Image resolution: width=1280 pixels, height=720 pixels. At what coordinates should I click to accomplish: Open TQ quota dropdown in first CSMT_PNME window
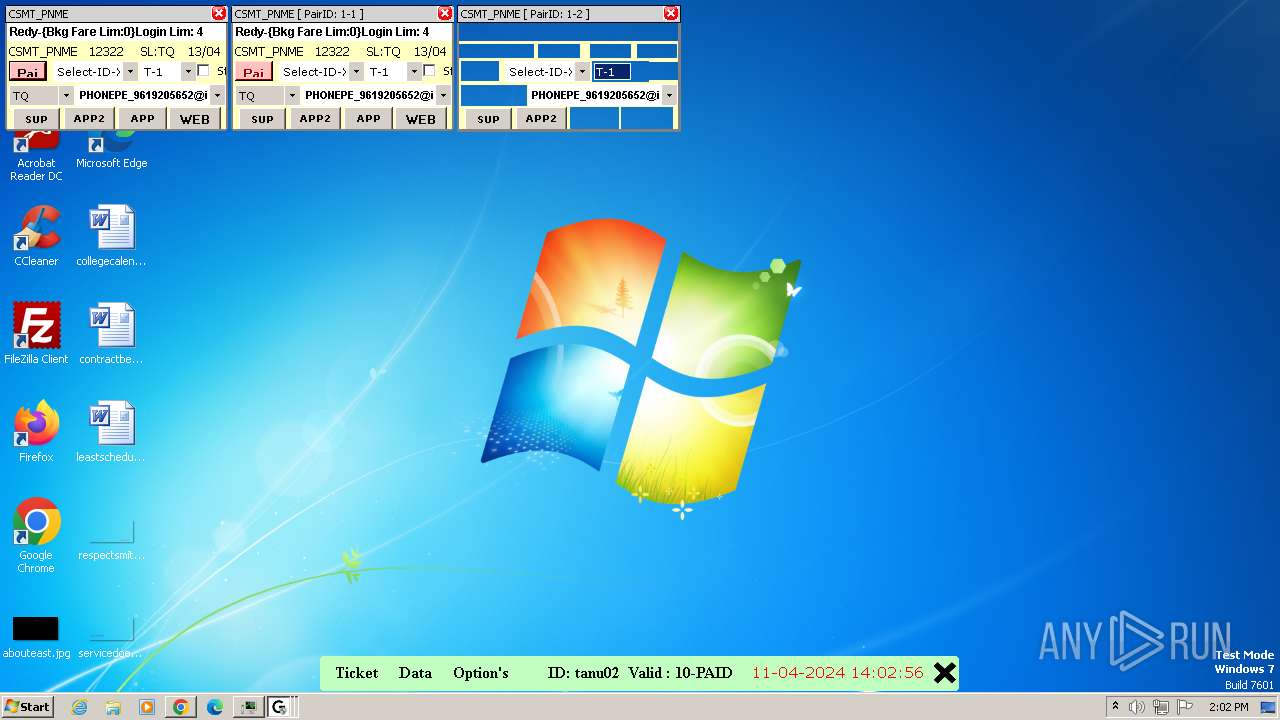tap(66, 96)
